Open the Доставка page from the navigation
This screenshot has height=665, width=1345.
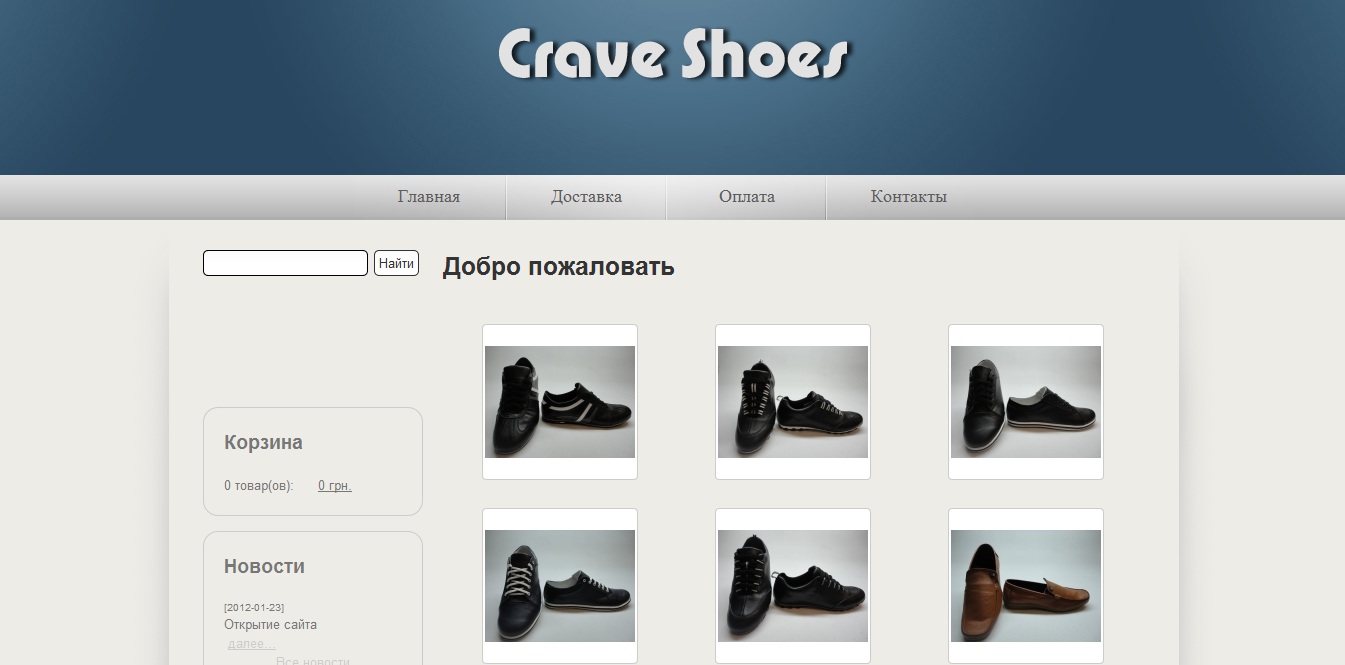tap(585, 197)
